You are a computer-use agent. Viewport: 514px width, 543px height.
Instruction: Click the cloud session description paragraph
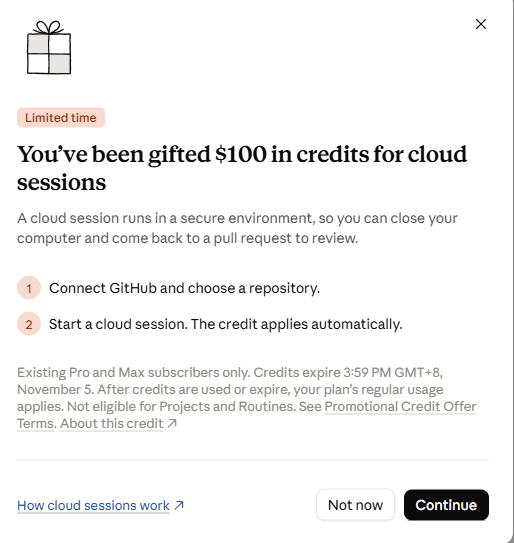(237, 228)
